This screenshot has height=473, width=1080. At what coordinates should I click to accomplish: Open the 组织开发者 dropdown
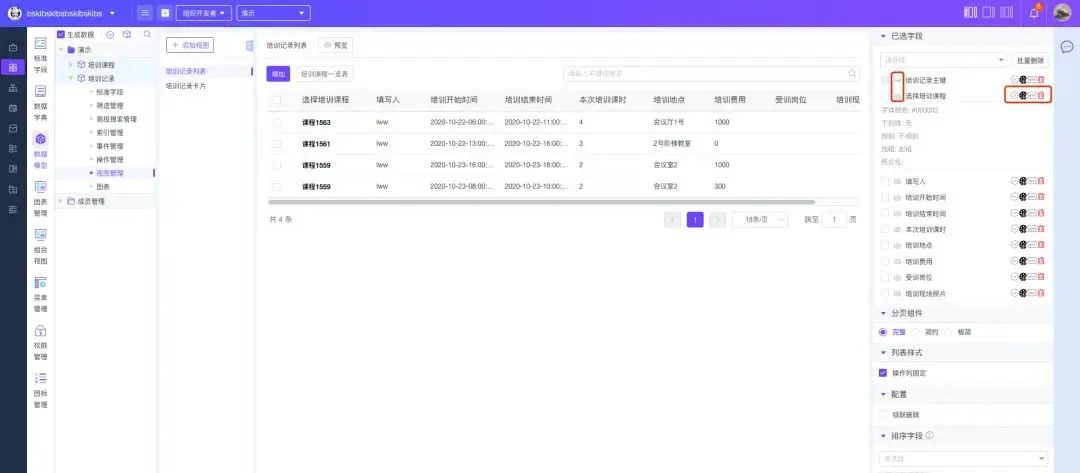pyautogui.click(x=204, y=13)
